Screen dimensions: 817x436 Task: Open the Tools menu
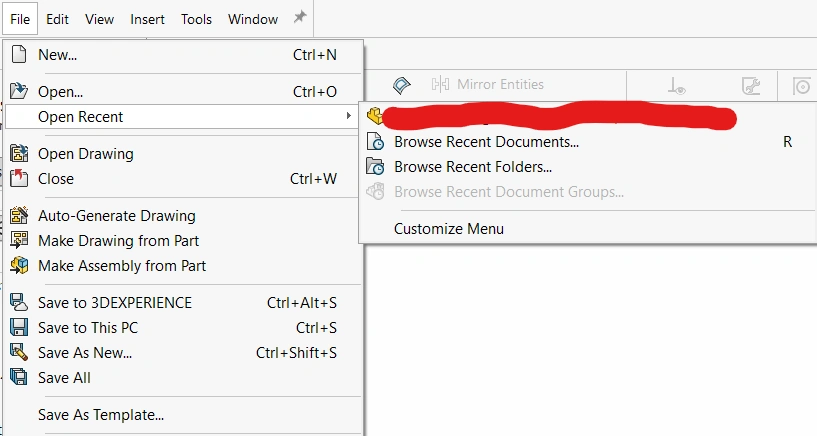click(x=196, y=19)
